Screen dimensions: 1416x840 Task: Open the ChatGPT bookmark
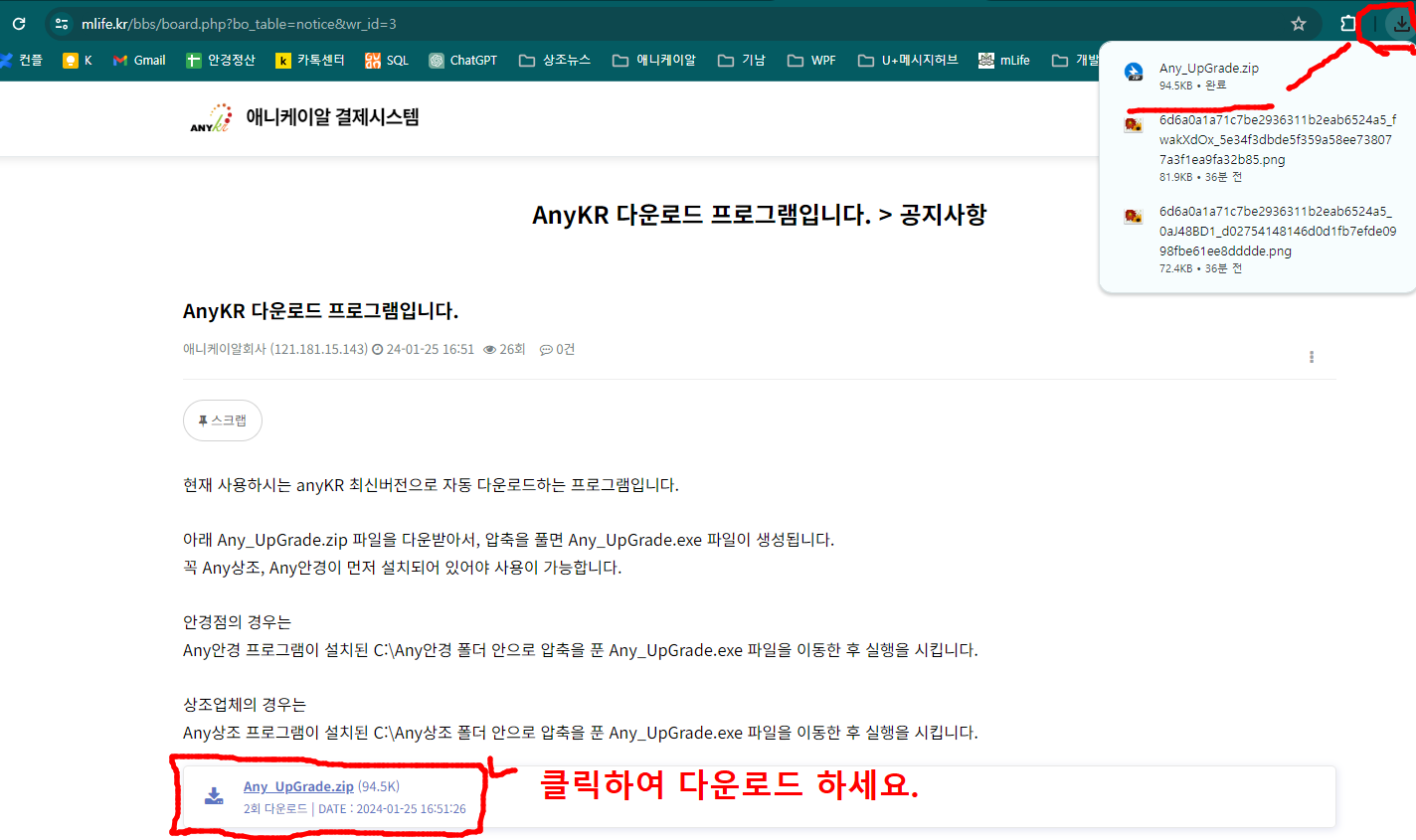pyautogui.click(x=463, y=61)
